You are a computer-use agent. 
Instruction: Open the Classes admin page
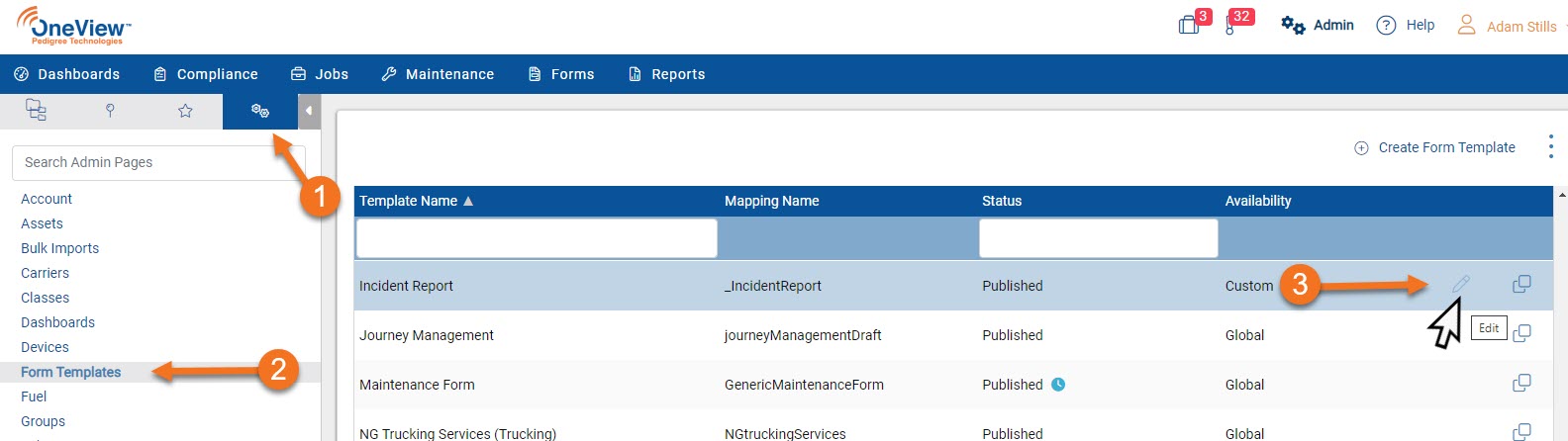(45, 298)
